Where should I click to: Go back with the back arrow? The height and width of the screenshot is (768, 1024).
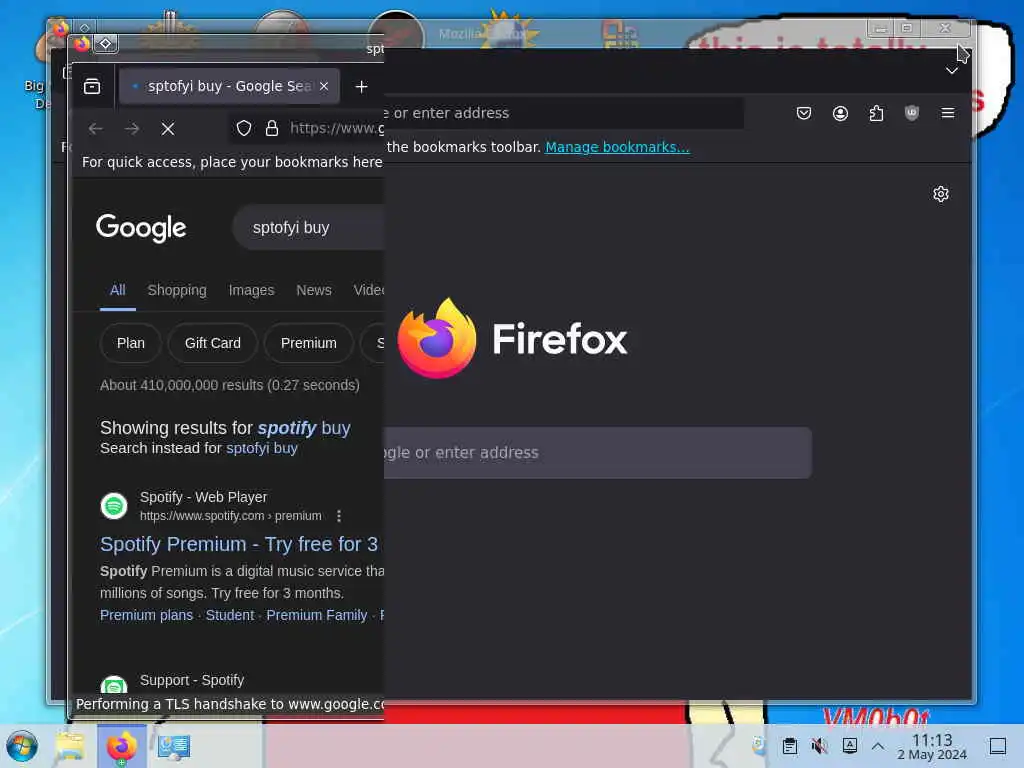point(95,129)
